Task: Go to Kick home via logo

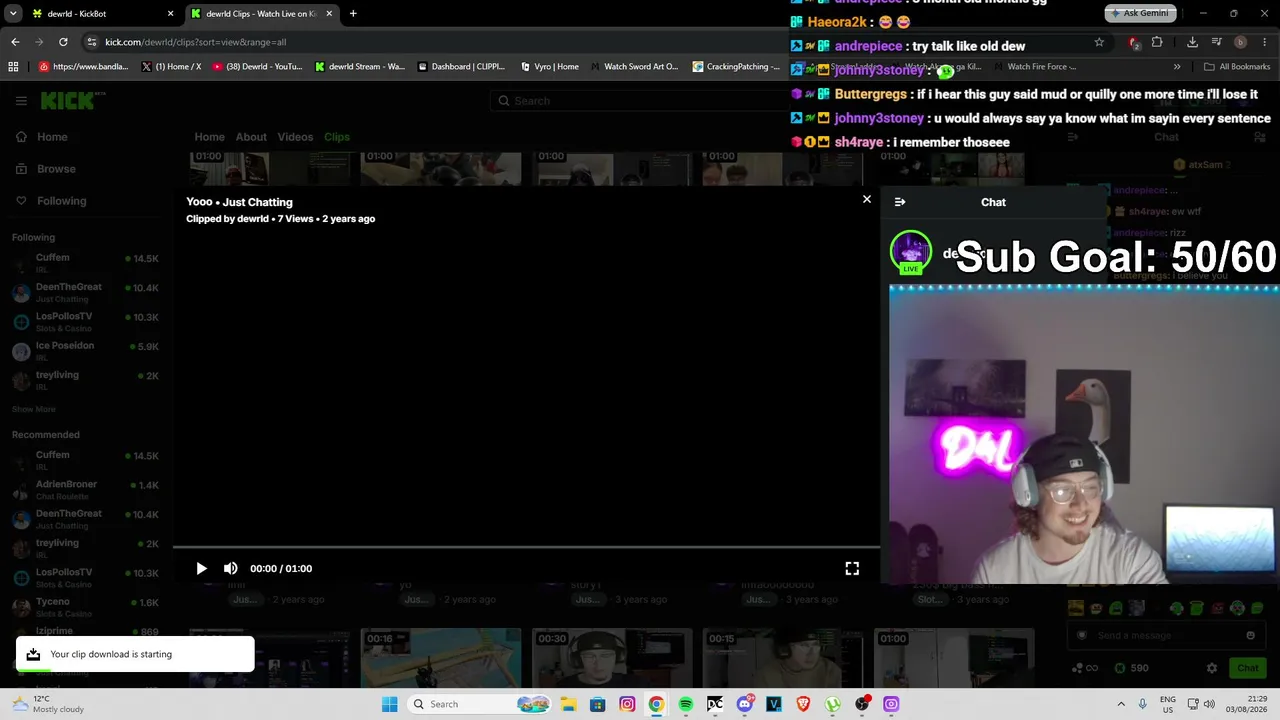Action: click(72, 100)
